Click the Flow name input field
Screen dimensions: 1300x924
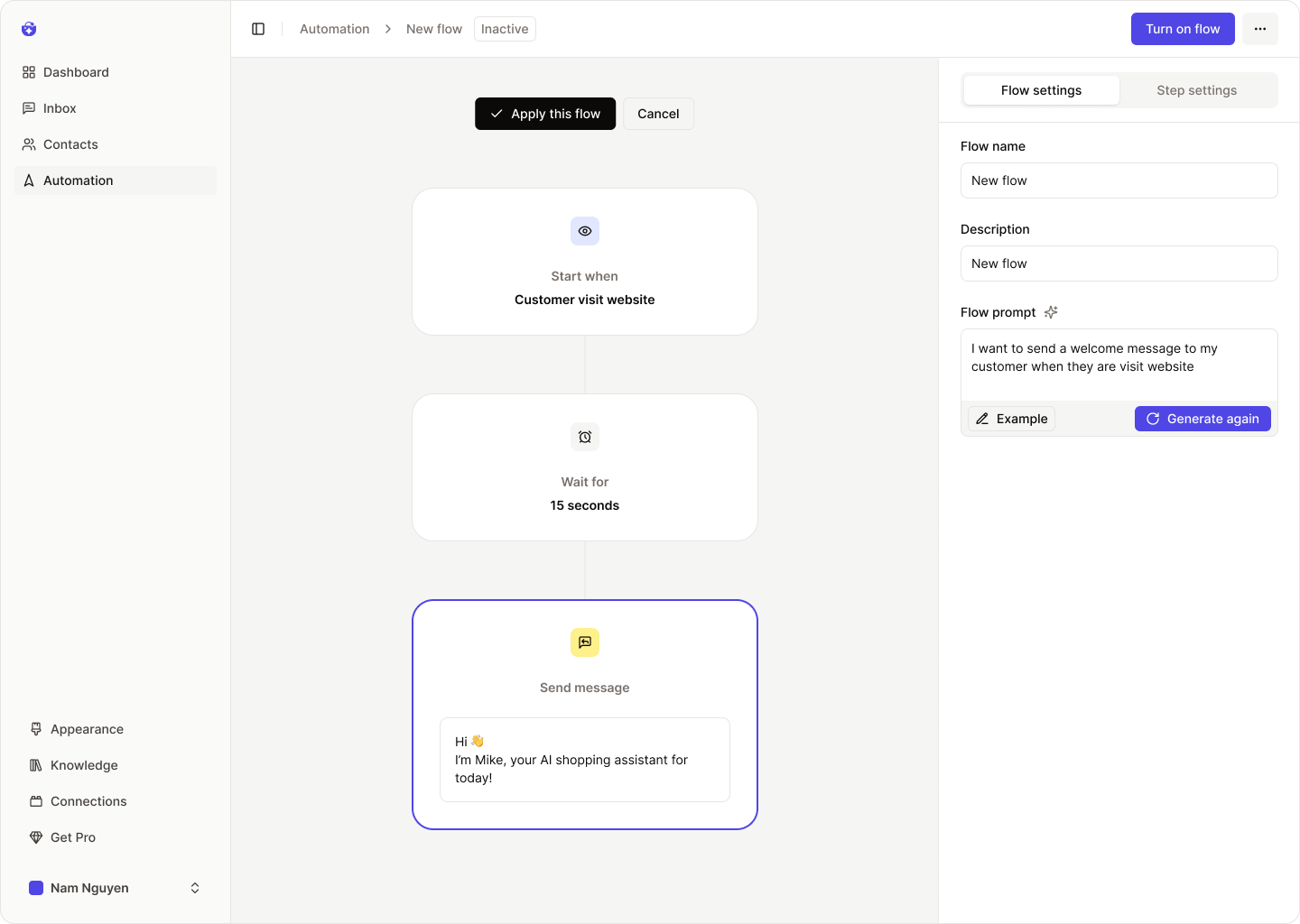[1119, 180]
